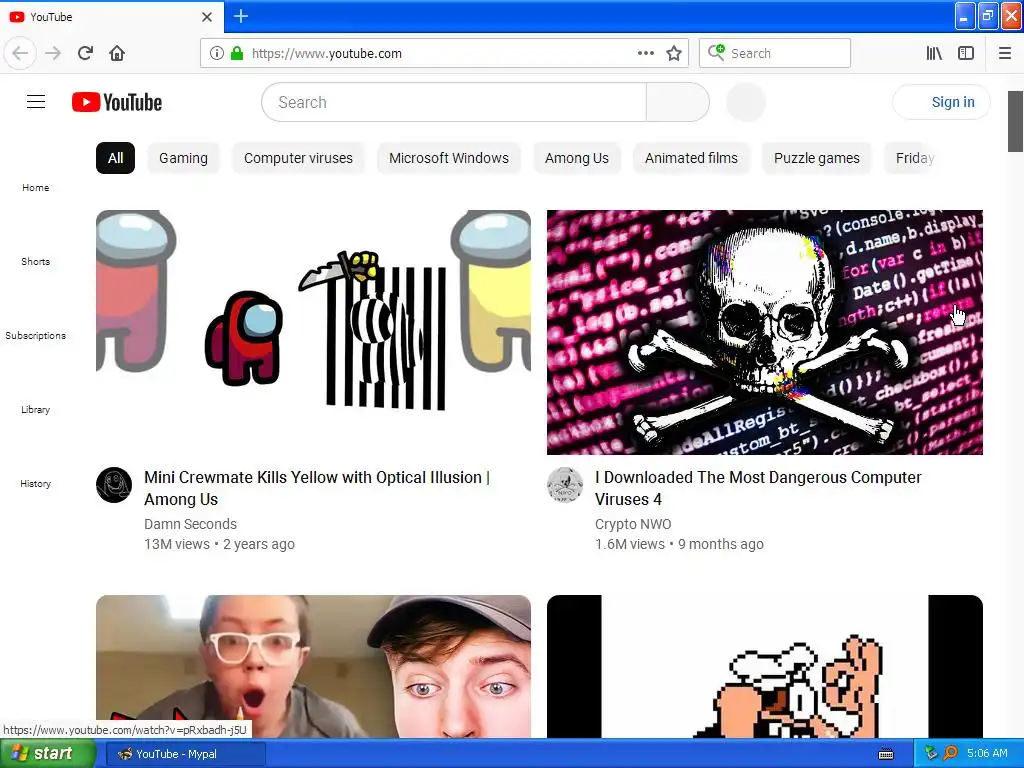Select the Among Us filter chip

(577, 158)
